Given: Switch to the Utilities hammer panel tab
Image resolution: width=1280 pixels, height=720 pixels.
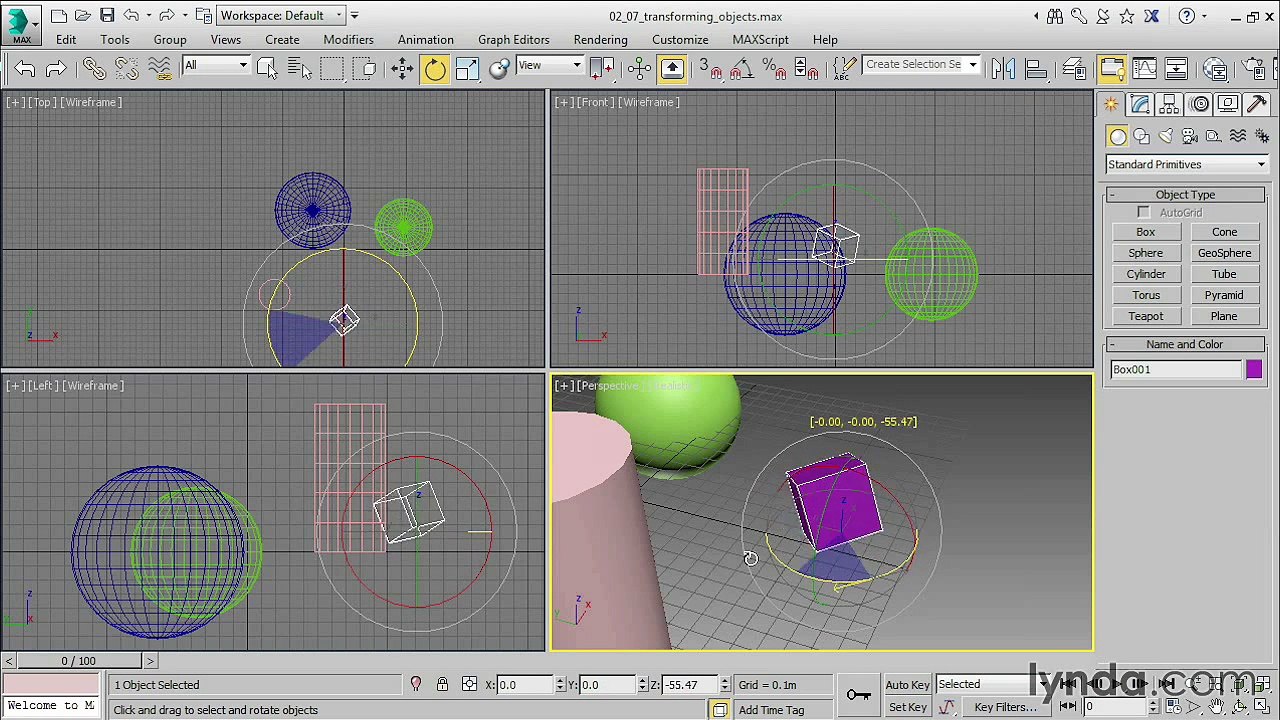Looking at the screenshot, I should click(1258, 104).
